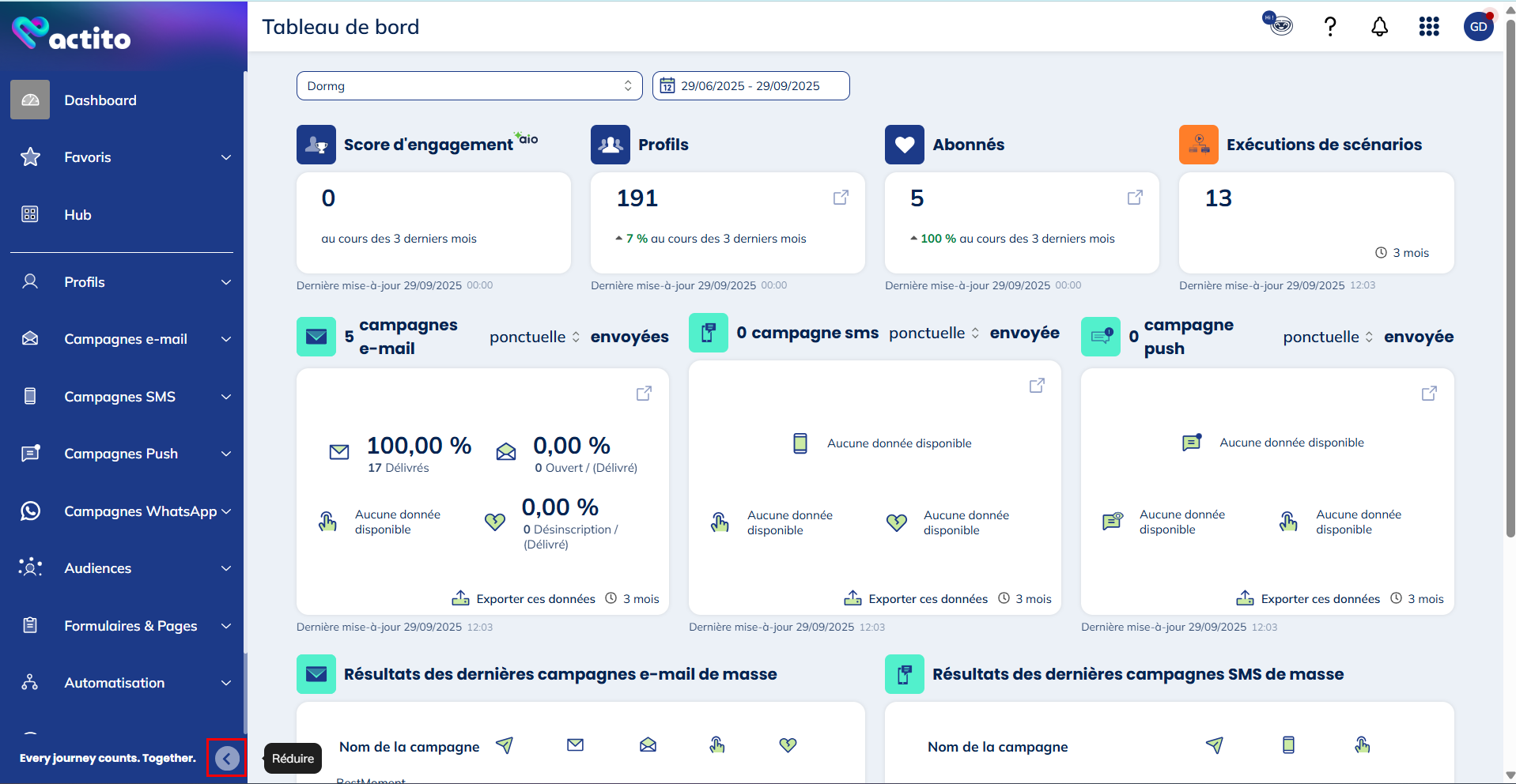Click the GD user avatar
This screenshot has height=784, width=1516.
(1478, 27)
